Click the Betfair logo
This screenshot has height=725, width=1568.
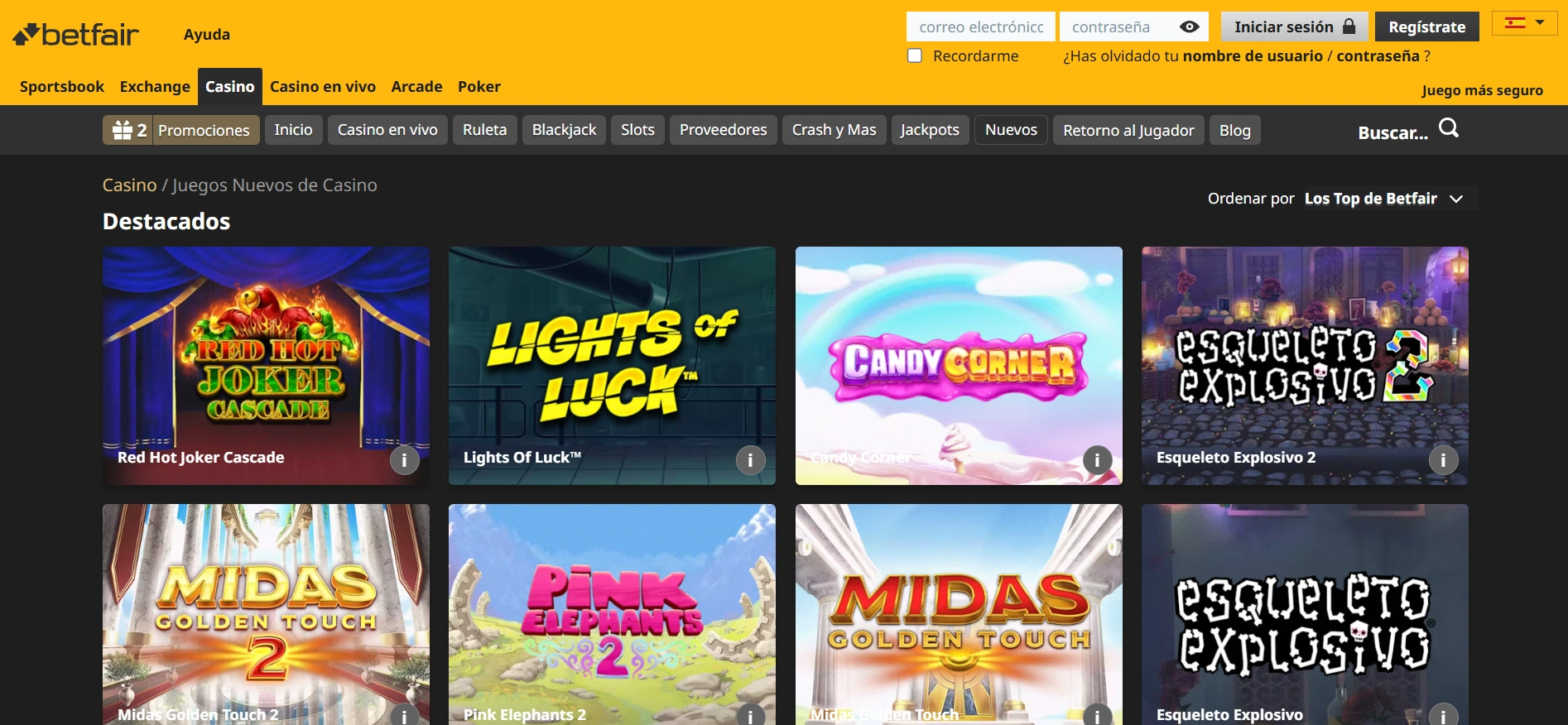tap(75, 34)
